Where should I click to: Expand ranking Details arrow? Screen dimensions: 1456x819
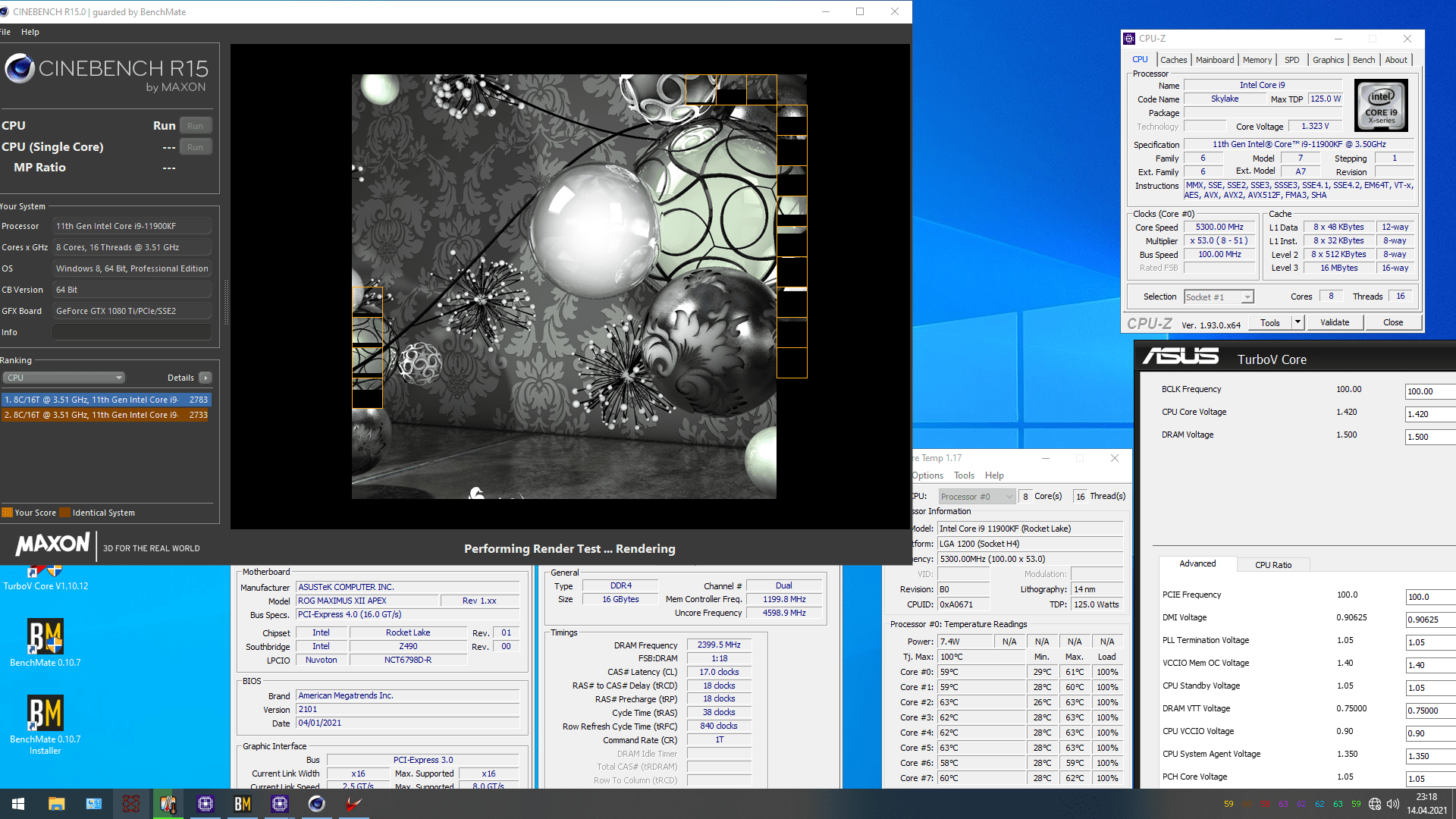pyautogui.click(x=206, y=378)
